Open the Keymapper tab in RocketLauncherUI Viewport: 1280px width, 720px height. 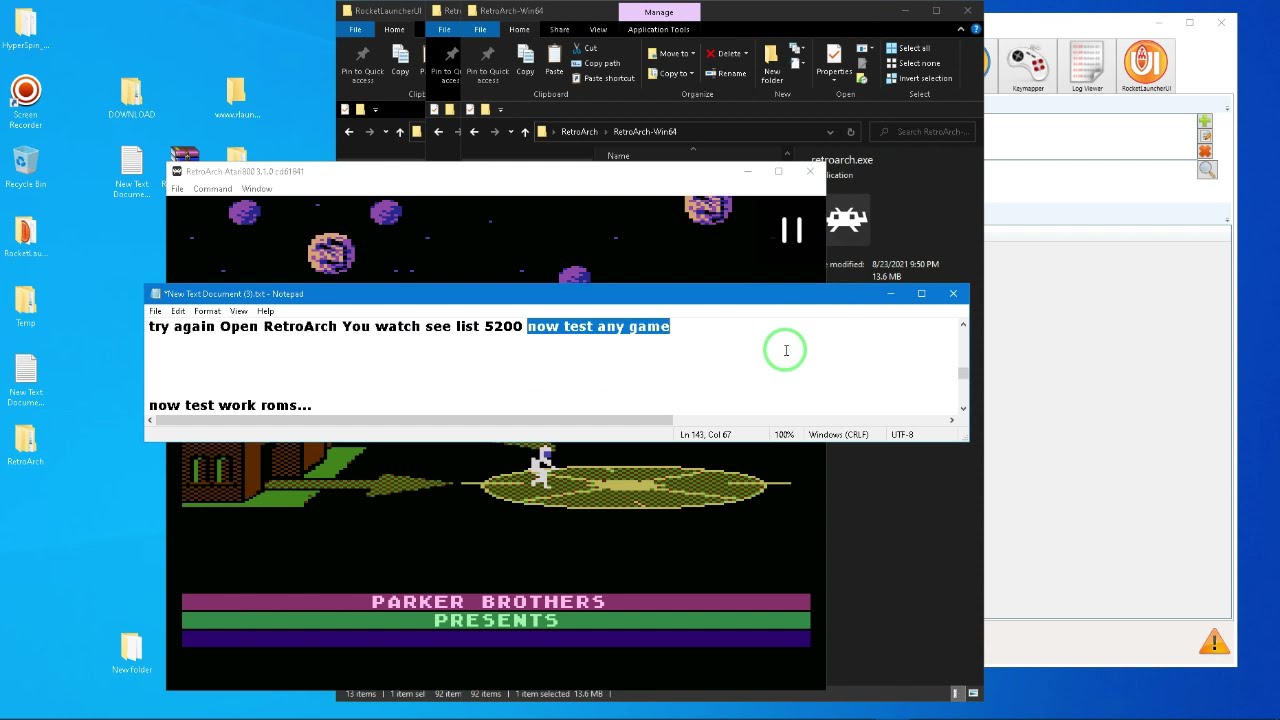1028,67
